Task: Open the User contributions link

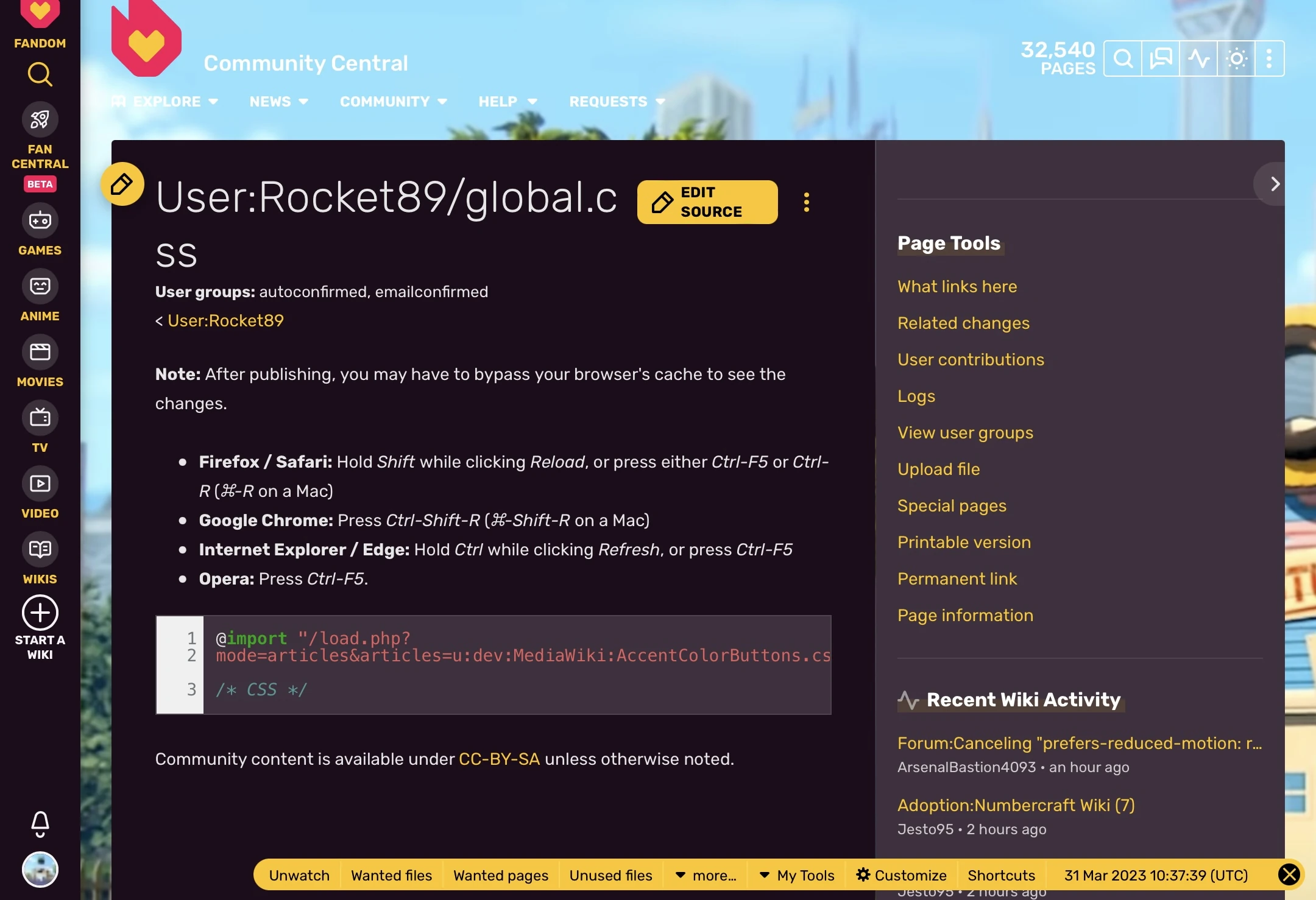Action: pyautogui.click(x=970, y=359)
